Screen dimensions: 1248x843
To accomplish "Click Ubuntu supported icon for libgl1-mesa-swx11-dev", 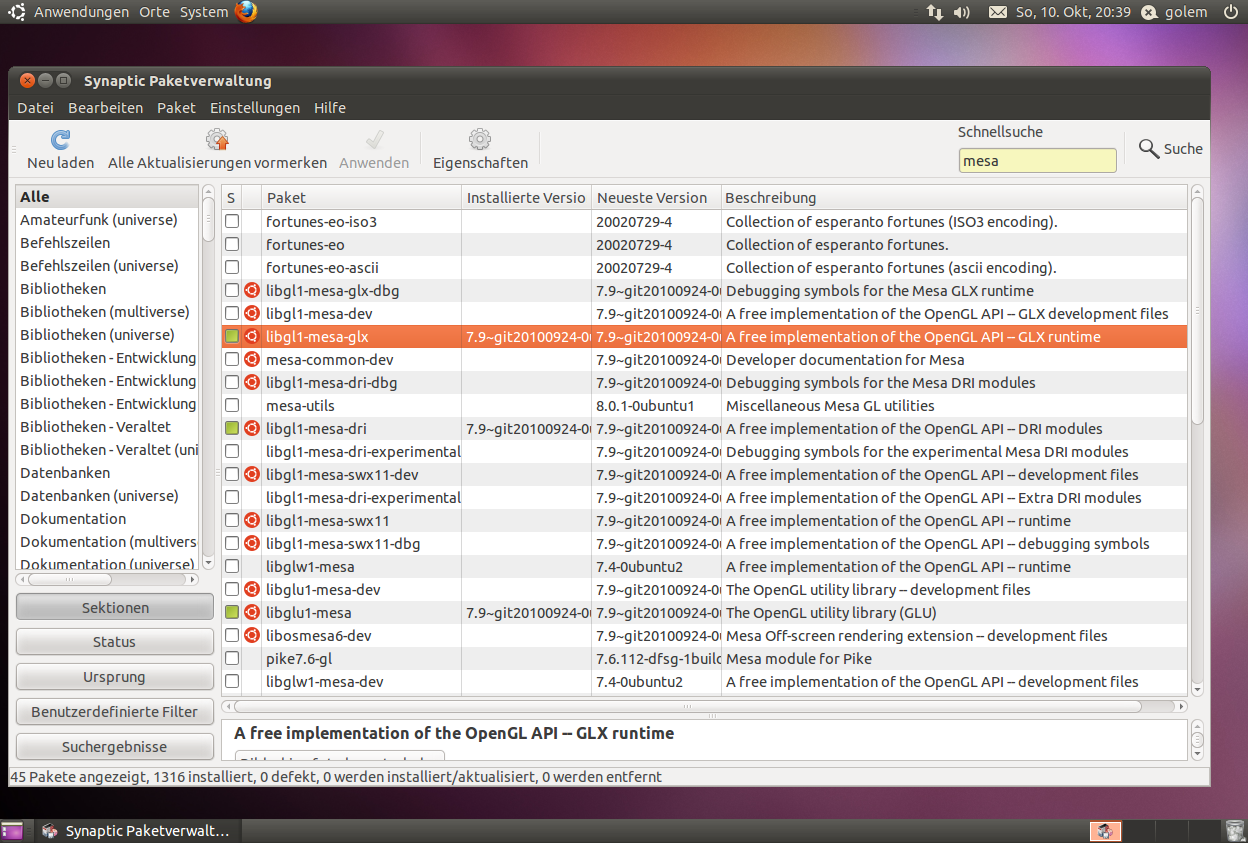I will point(252,474).
